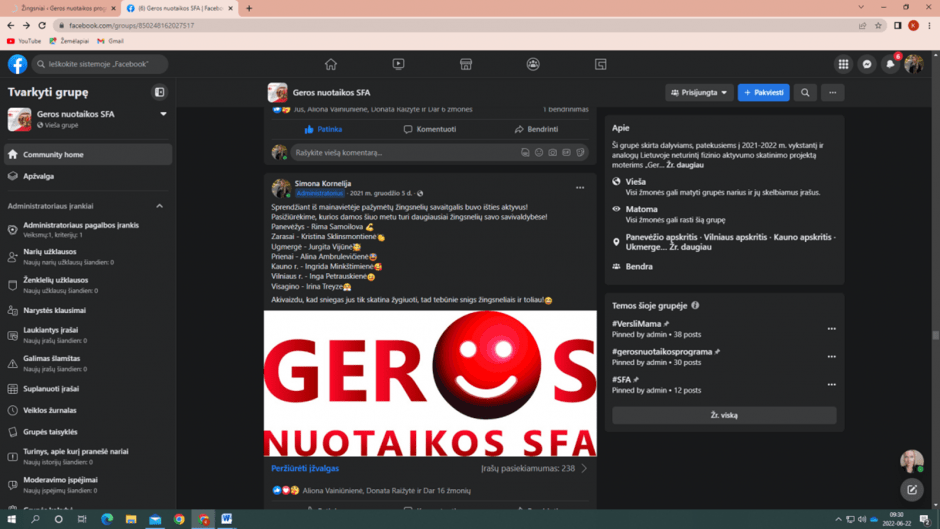Open Grupės taisyklės

point(88,432)
